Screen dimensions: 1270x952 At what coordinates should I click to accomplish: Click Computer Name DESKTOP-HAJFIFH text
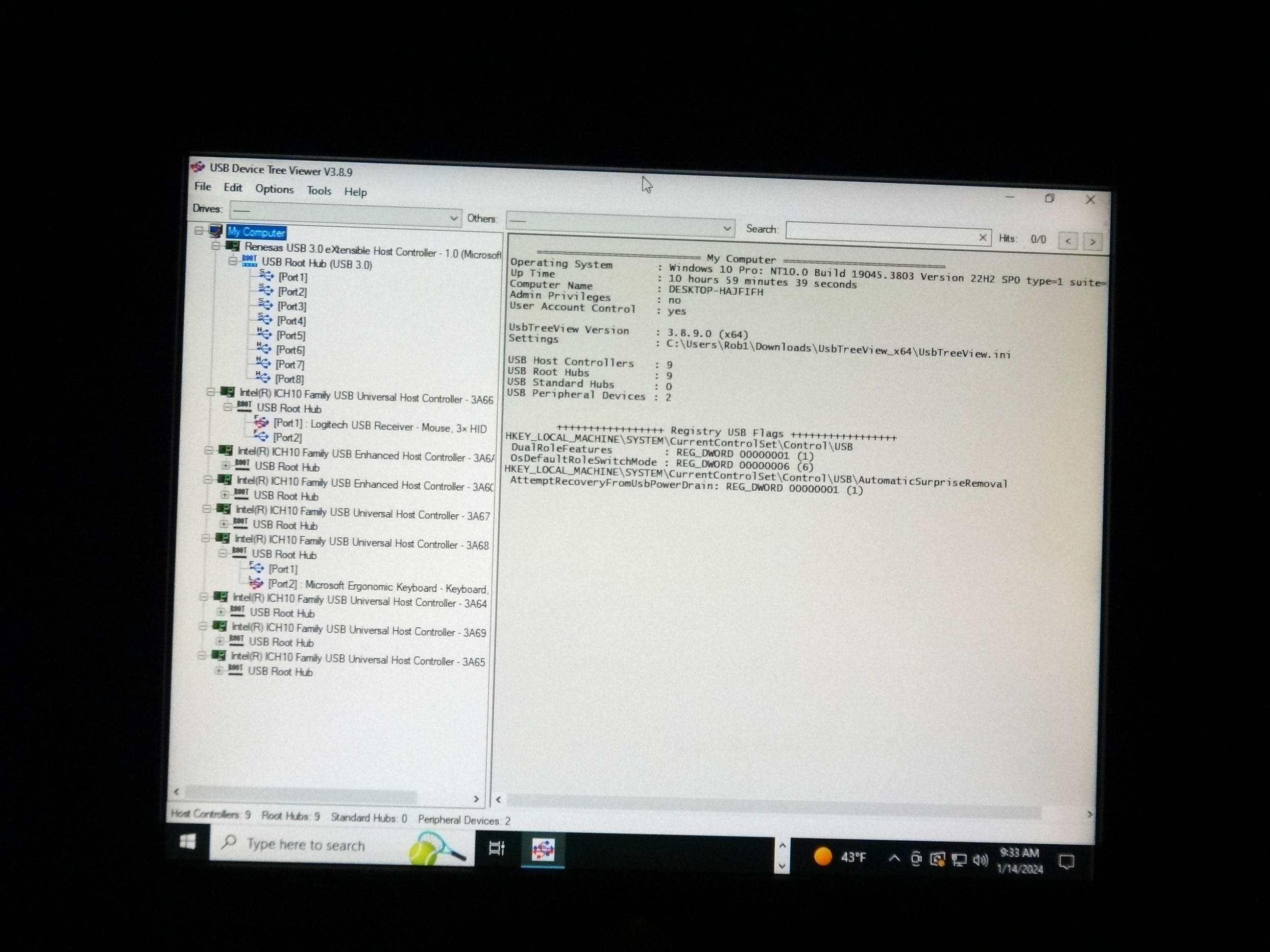(x=715, y=291)
